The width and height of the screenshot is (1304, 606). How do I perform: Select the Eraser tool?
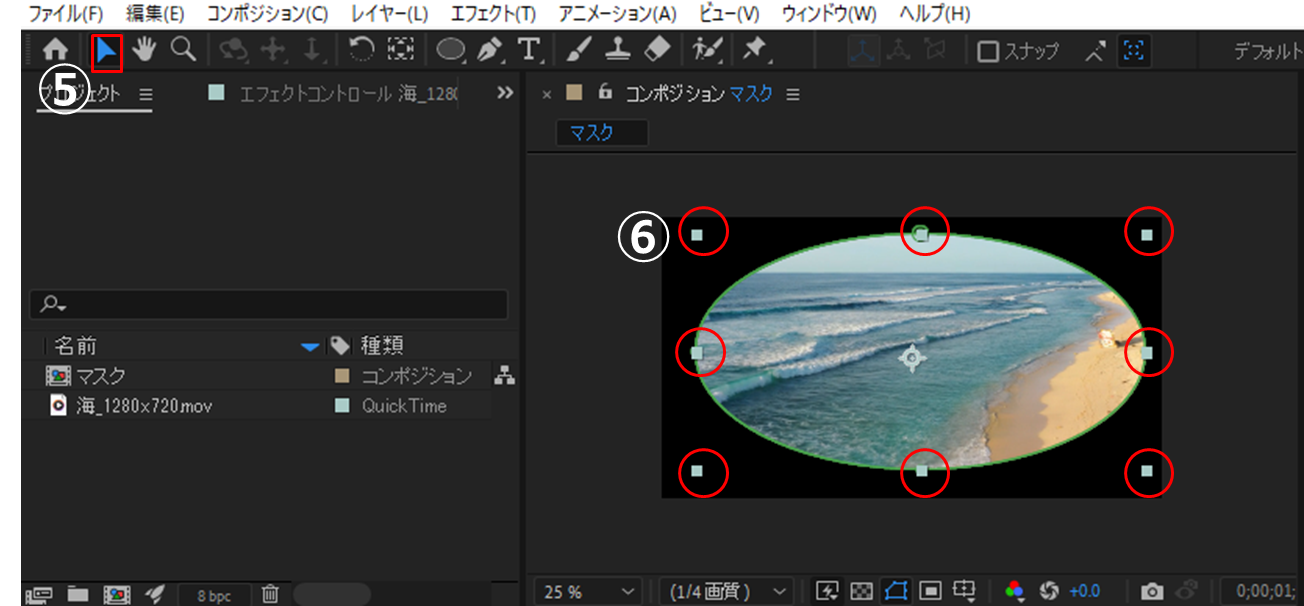coord(656,50)
